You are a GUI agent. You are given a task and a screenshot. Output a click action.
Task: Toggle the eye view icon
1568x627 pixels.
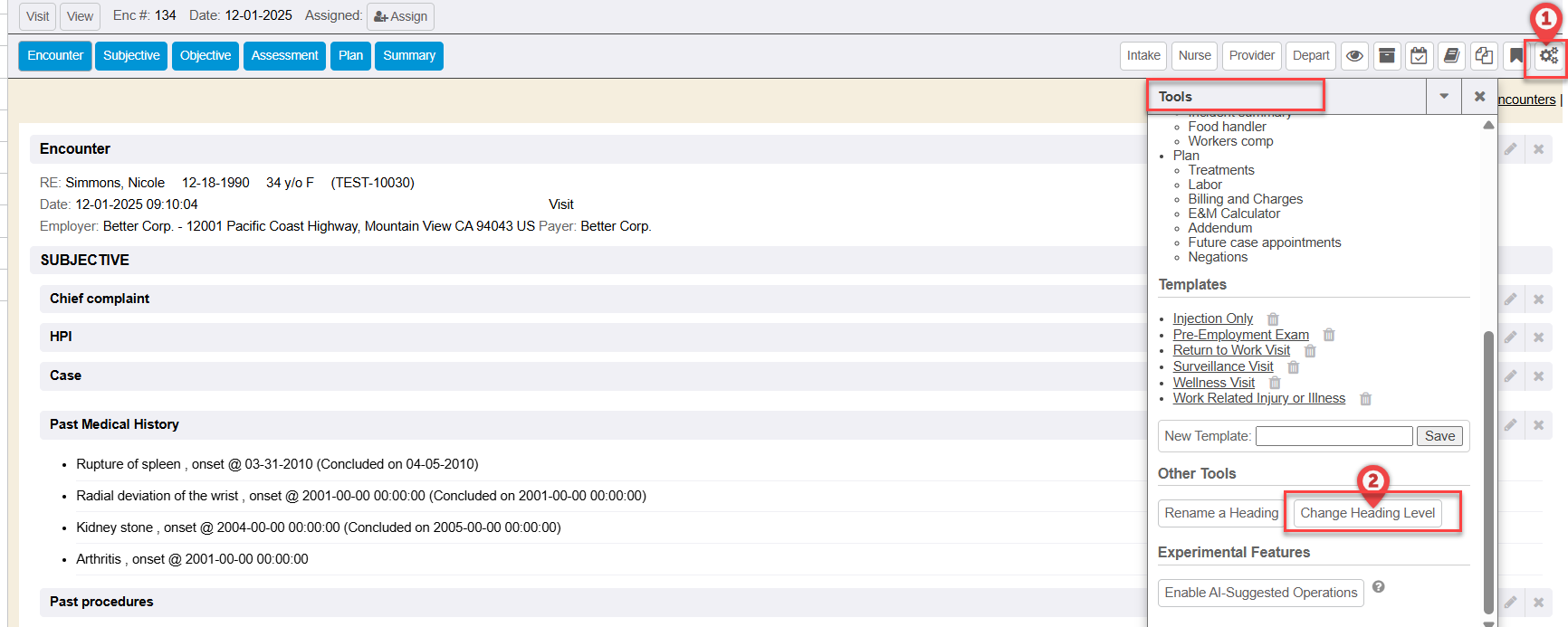[1354, 56]
